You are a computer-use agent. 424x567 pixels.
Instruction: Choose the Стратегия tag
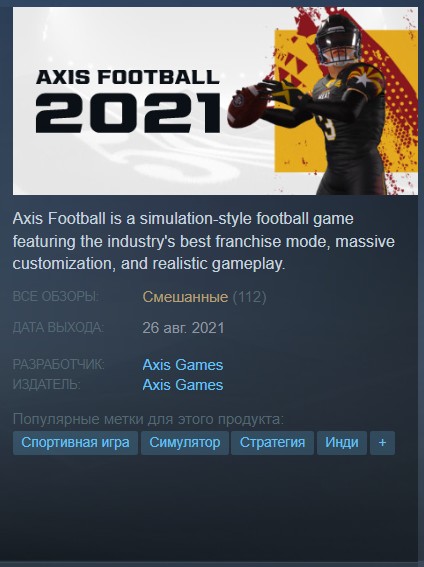[272, 443]
